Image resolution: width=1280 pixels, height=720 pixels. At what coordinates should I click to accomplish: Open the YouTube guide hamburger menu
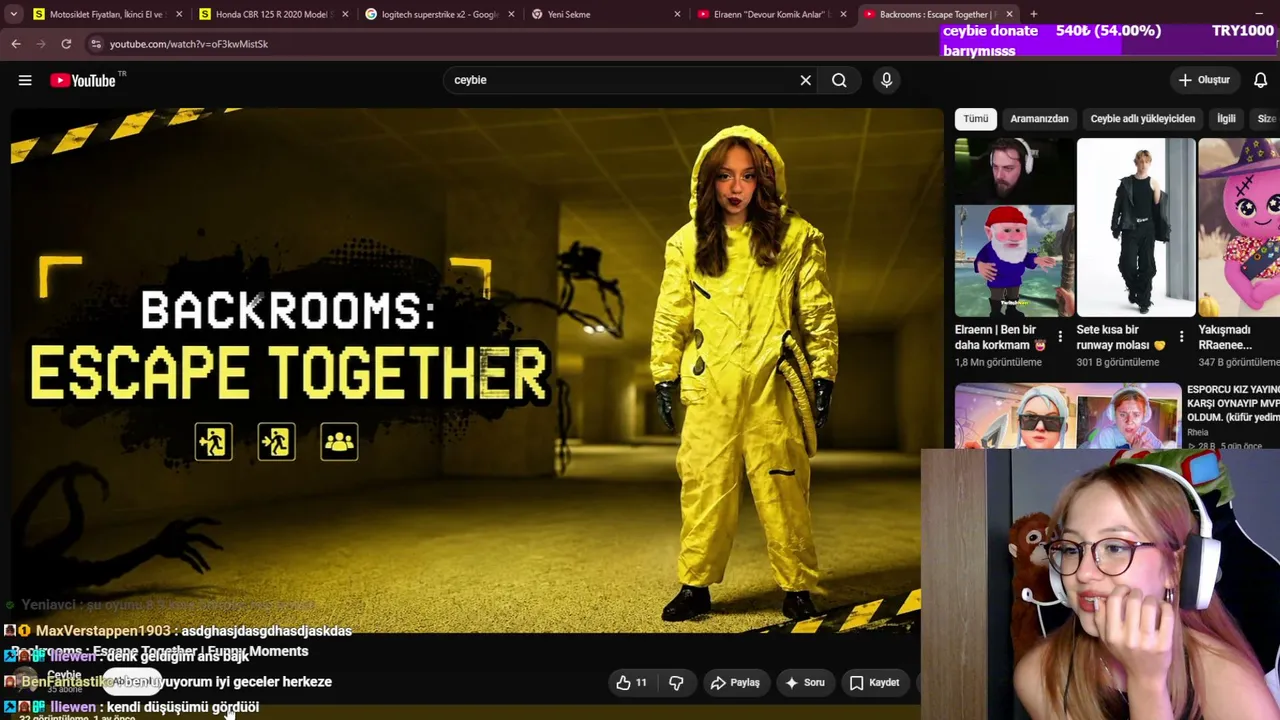tap(25, 80)
